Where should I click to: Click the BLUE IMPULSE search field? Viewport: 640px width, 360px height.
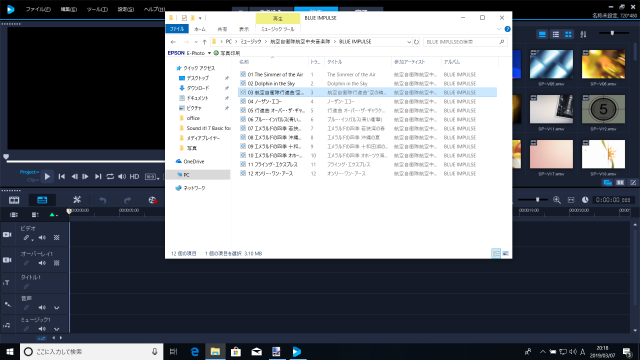click(x=465, y=42)
